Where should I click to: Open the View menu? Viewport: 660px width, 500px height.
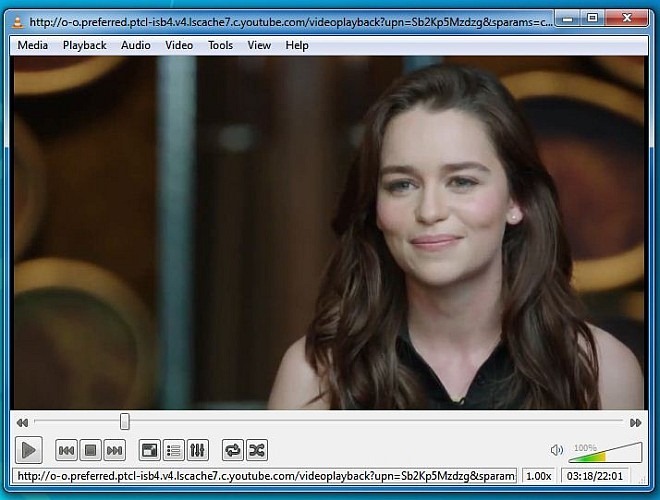(x=259, y=45)
